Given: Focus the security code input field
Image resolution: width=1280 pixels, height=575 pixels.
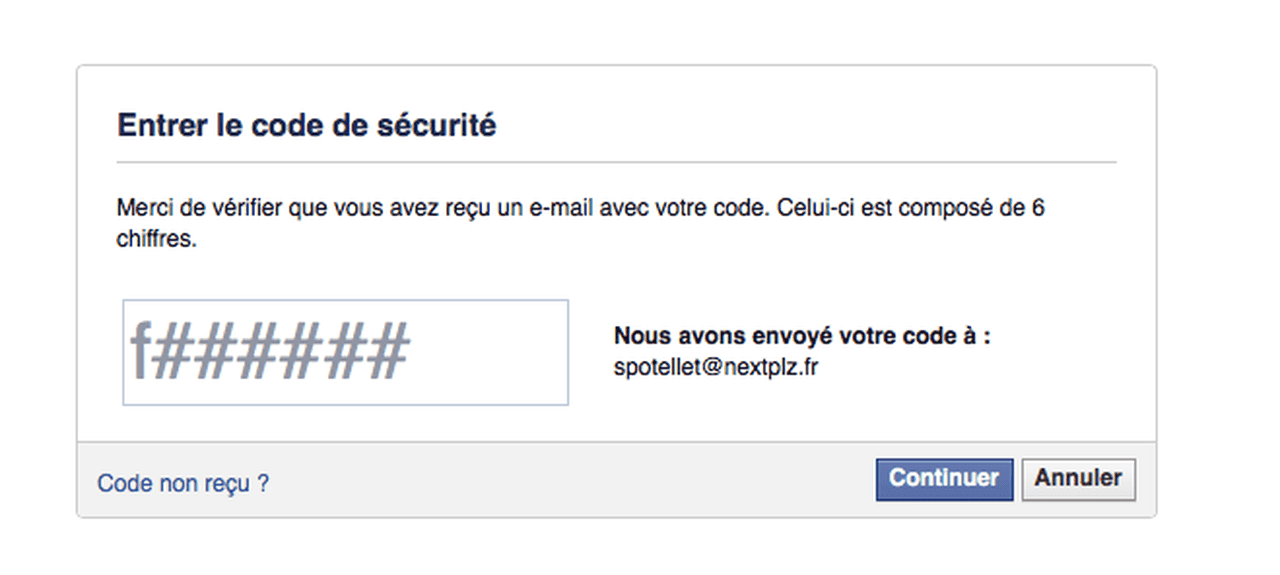Looking at the screenshot, I should [345, 352].
